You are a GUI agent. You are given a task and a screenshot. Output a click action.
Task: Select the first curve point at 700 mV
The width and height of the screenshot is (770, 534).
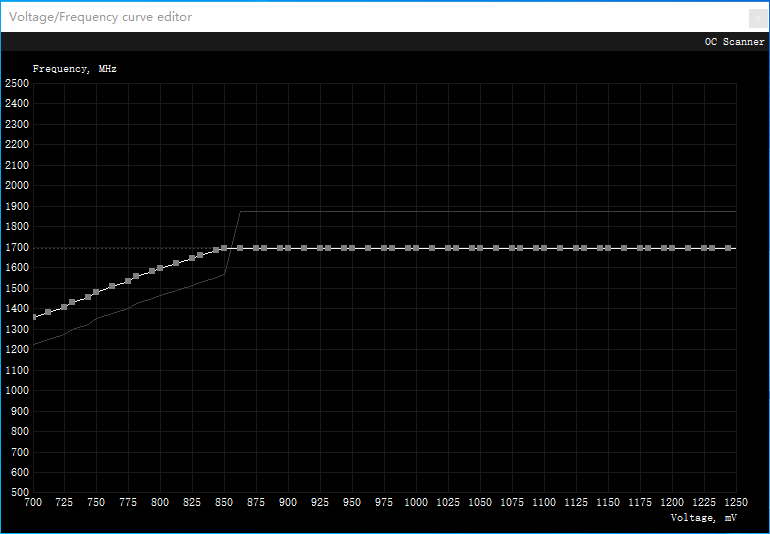[33, 317]
